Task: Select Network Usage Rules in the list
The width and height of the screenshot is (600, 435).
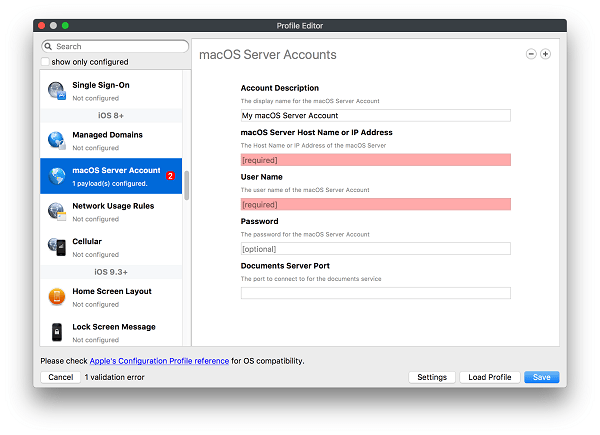Action: coord(111,212)
